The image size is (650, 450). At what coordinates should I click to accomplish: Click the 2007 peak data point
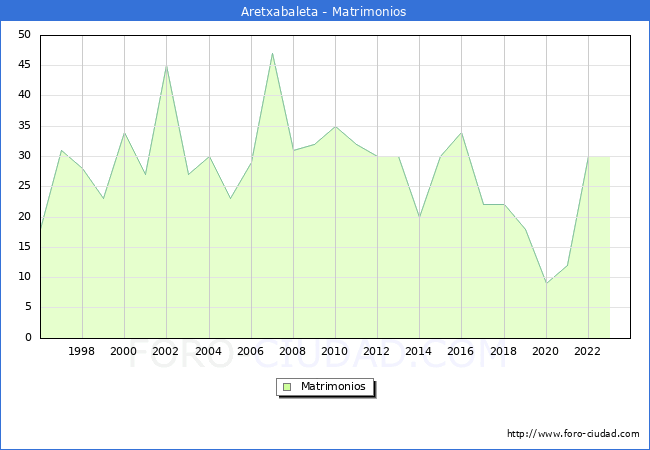272,53
